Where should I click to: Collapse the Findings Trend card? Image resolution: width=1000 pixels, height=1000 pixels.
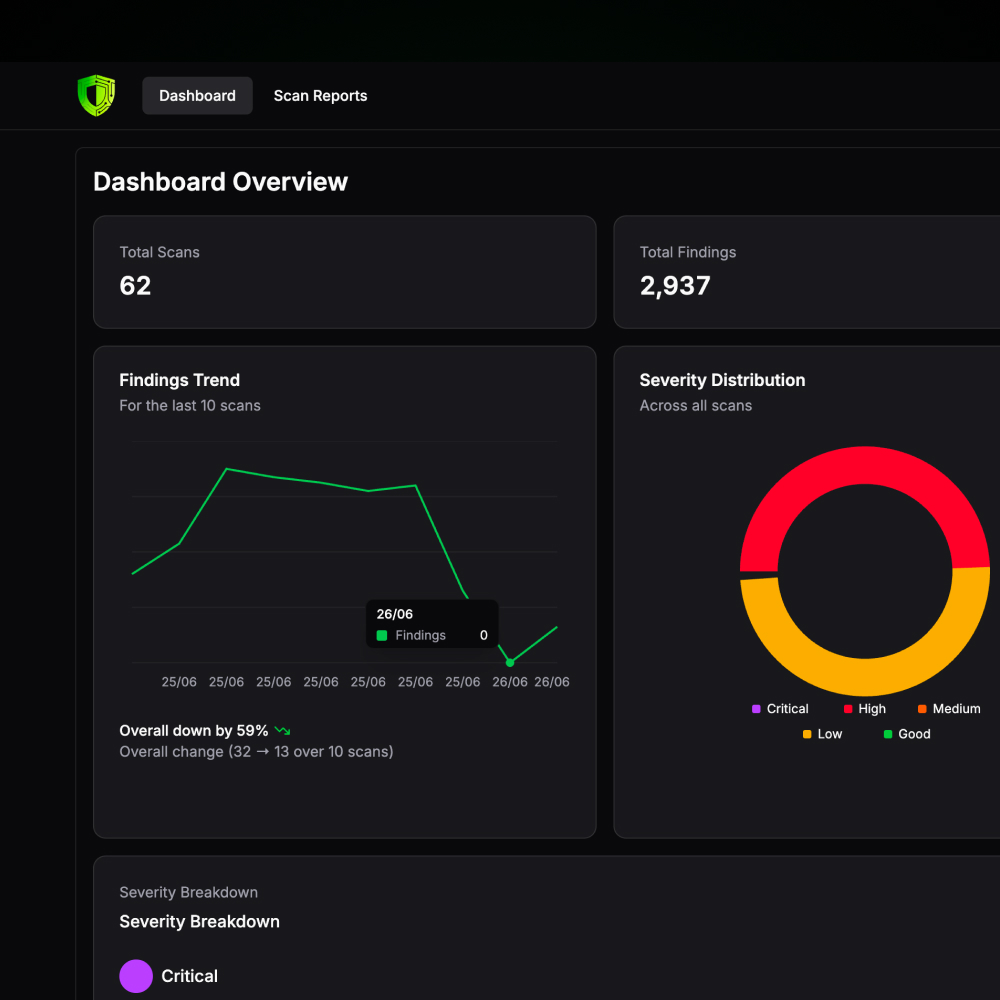pyautogui.click(x=180, y=380)
